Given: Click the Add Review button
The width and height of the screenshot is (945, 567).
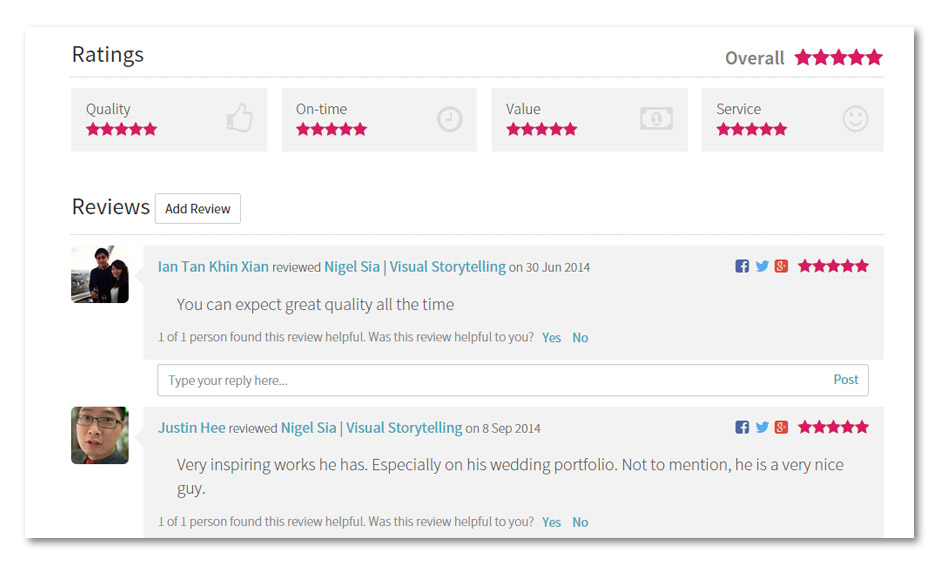Looking at the screenshot, I should pos(198,208).
